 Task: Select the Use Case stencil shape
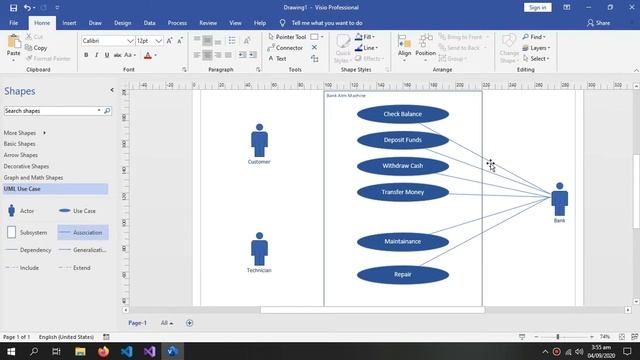pos(77,211)
